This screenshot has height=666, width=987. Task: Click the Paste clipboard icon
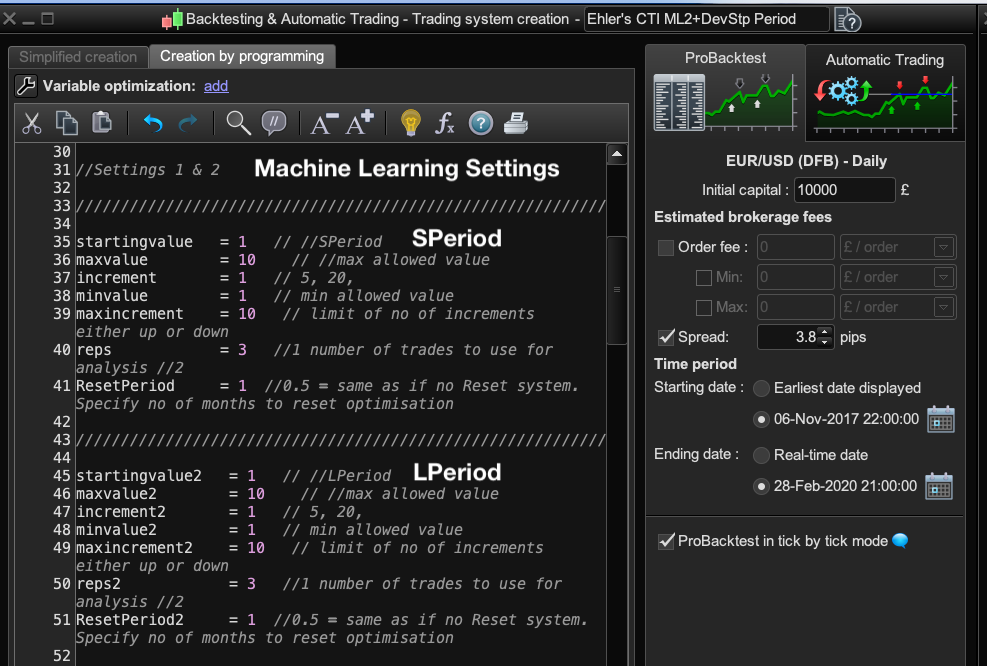102,123
